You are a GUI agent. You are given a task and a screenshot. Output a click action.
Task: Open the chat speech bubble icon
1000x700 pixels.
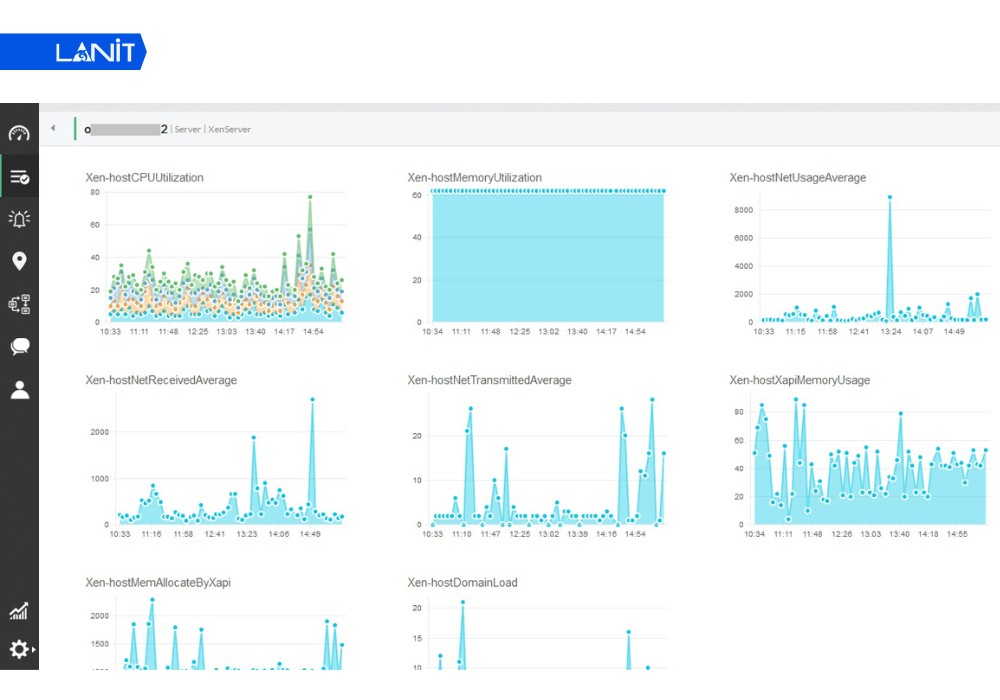pos(19,347)
